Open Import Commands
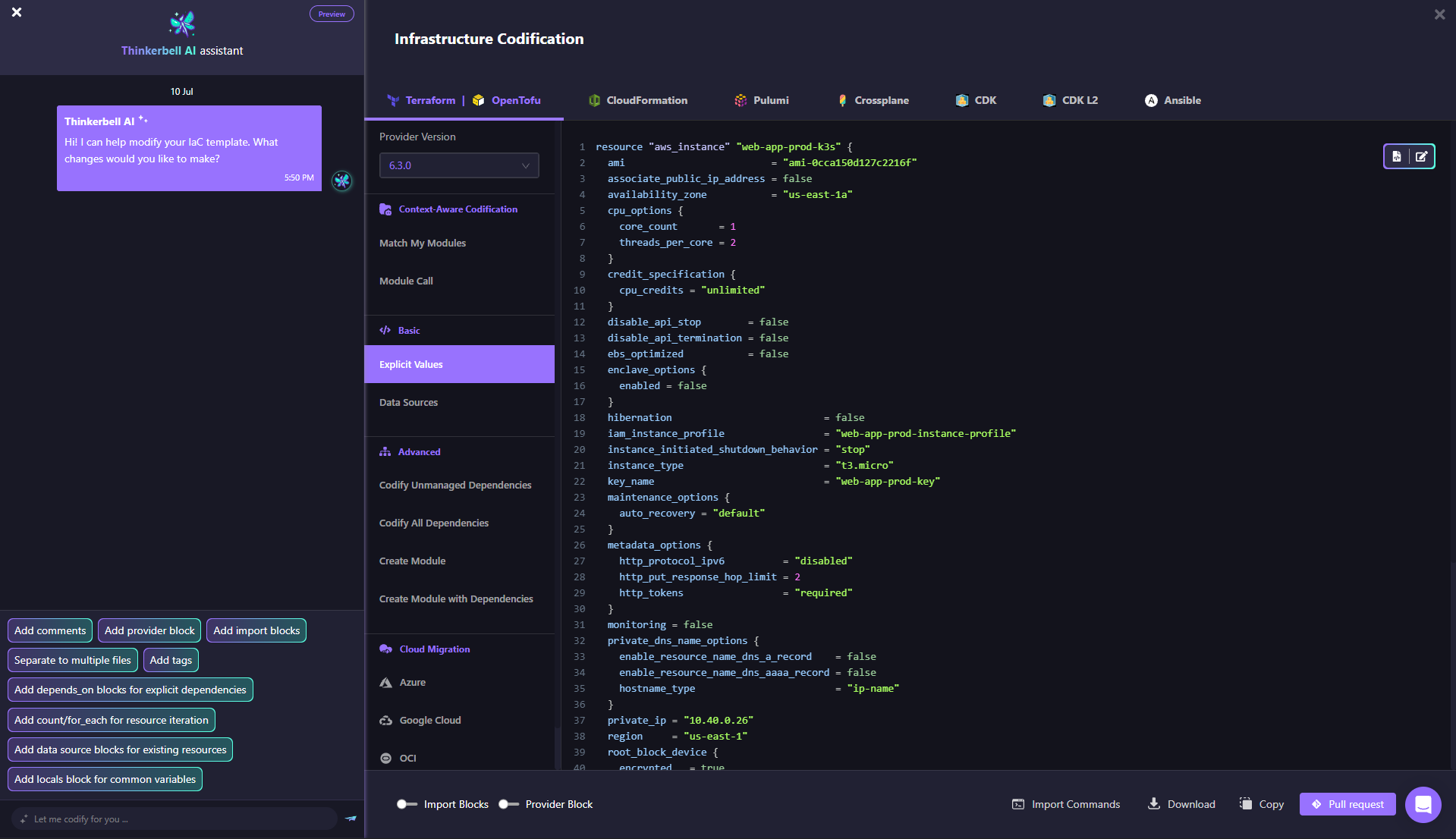Screen dimensions: 1456x839 [1066, 804]
